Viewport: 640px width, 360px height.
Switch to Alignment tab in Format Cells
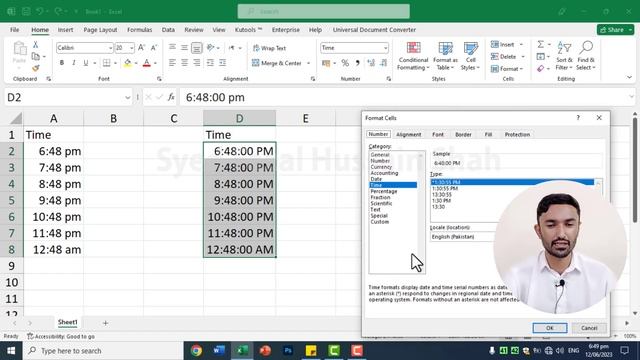point(409,134)
